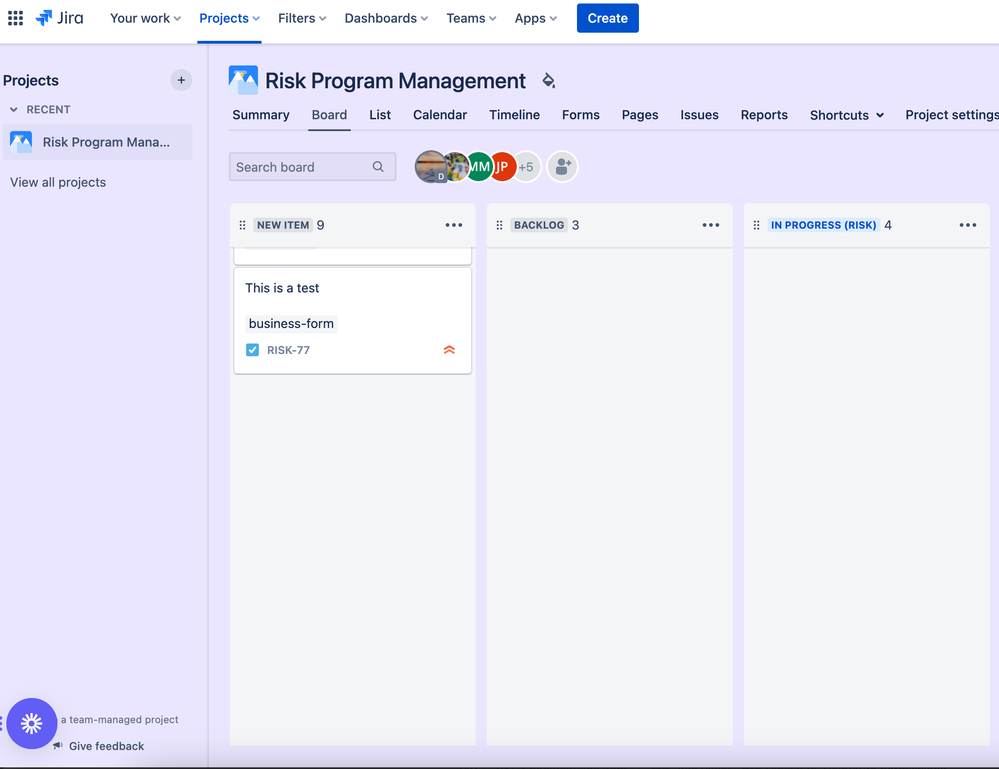Viewport: 999px width, 769px height.
Task: Grab the drag handle of NEW ITEM column
Action: 243,225
